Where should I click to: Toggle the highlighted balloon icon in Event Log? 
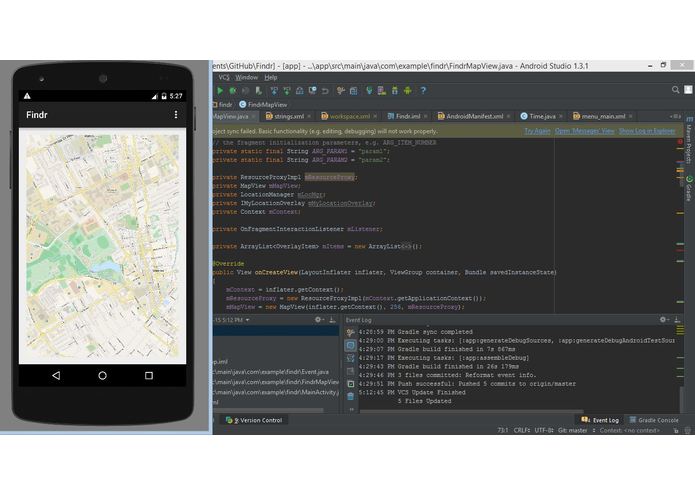(351, 345)
